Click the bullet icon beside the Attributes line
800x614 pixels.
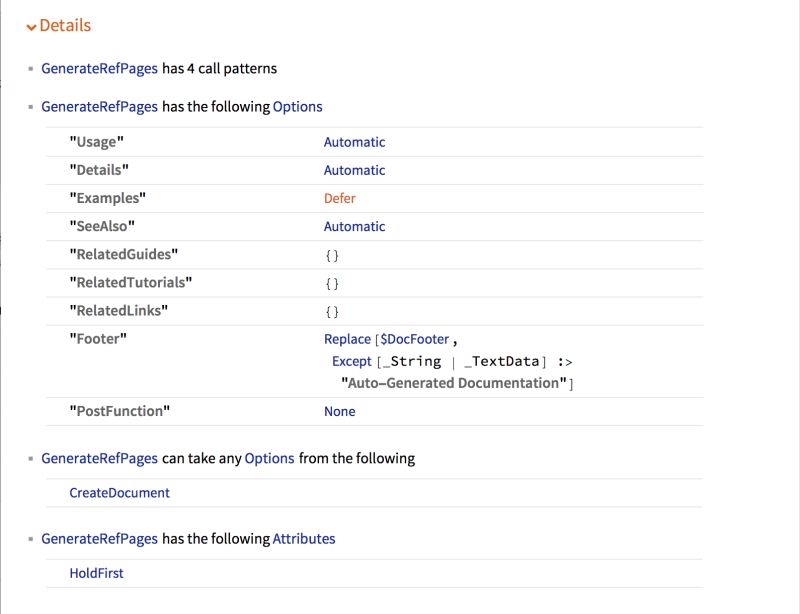pos(31,537)
